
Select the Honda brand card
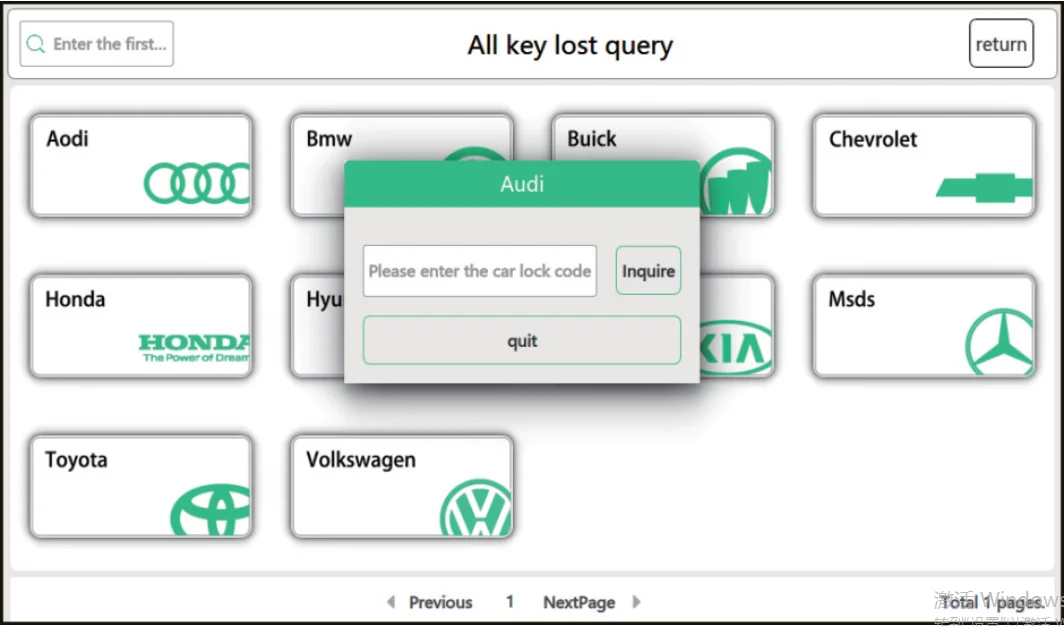click(x=141, y=326)
